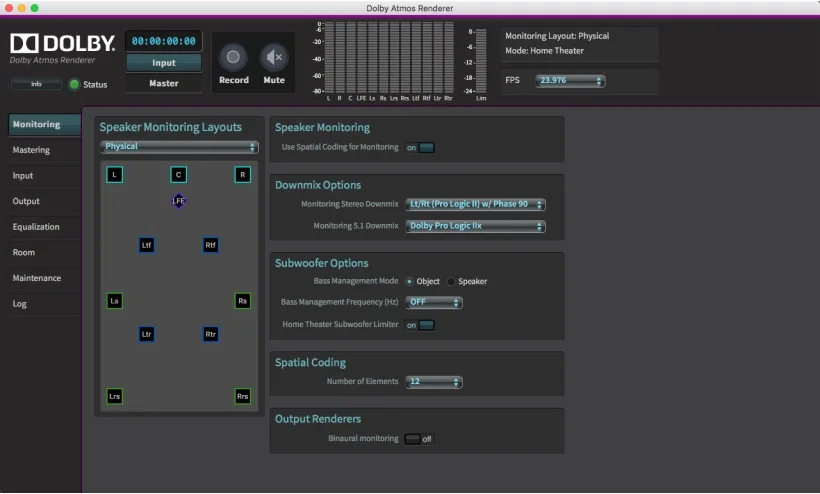Open the Maintenance tab

44,278
